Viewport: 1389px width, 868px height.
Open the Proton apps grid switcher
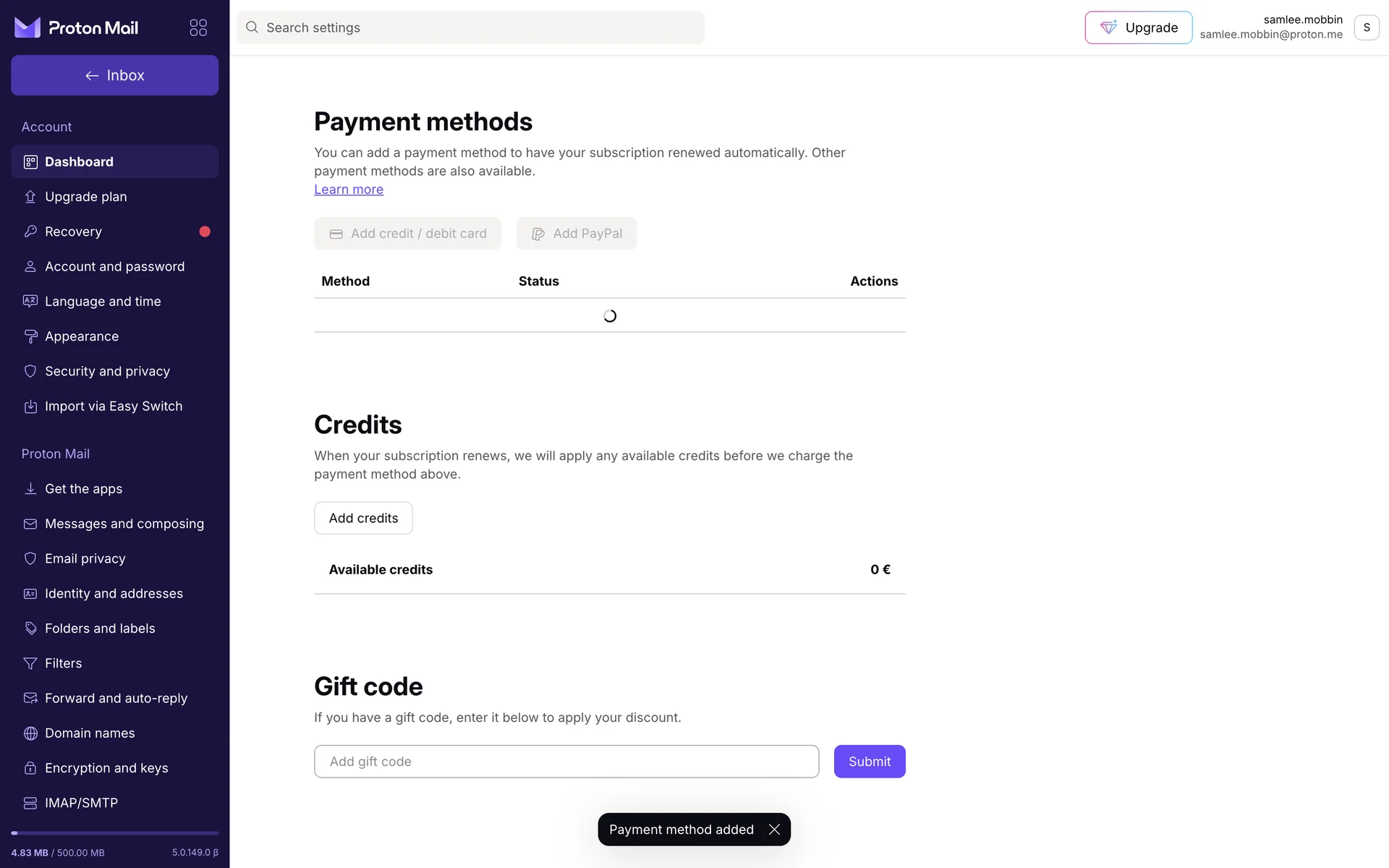[198, 27]
